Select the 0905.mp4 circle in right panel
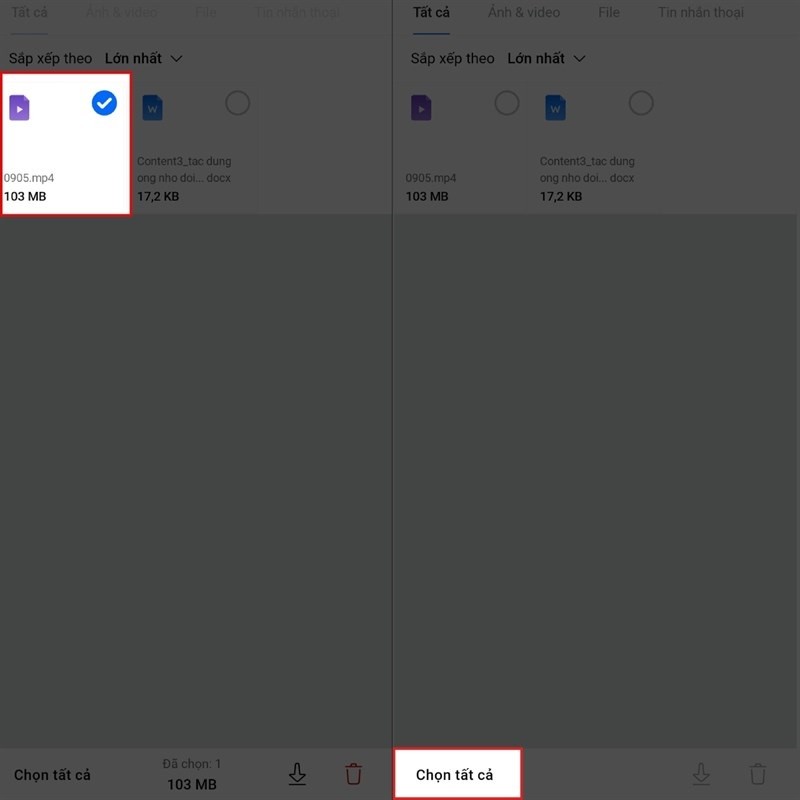Image resolution: width=800 pixels, height=800 pixels. click(x=507, y=103)
